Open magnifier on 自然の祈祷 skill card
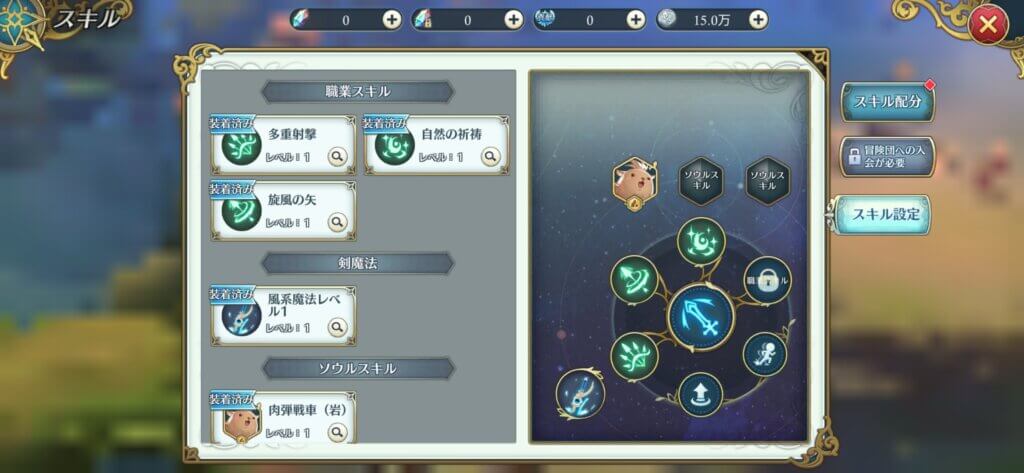 pyautogui.click(x=490, y=157)
